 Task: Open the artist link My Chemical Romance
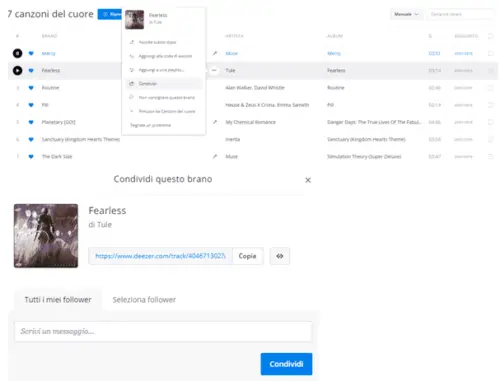pyautogui.click(x=250, y=122)
